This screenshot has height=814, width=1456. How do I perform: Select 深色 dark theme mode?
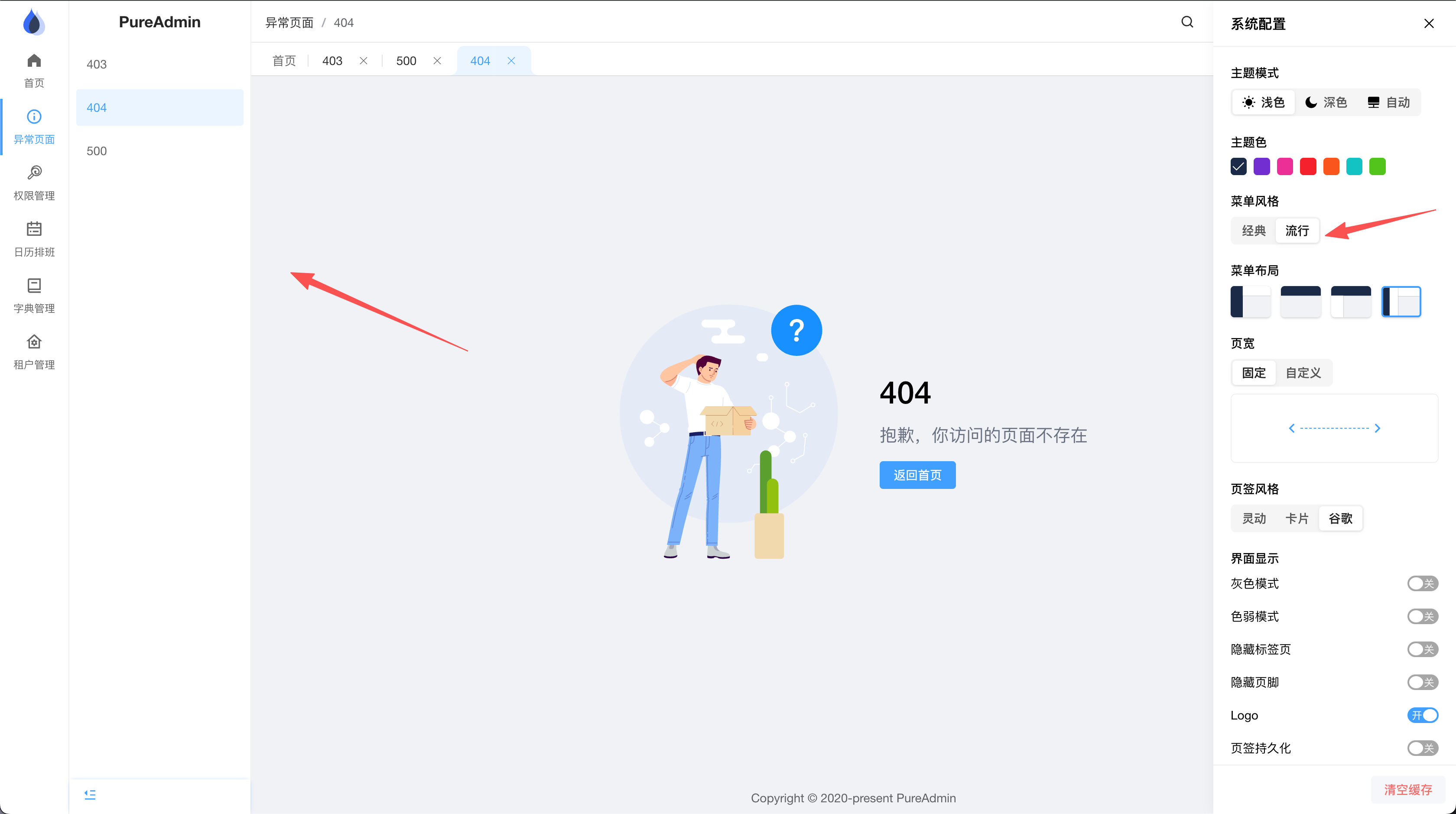pyautogui.click(x=1326, y=102)
